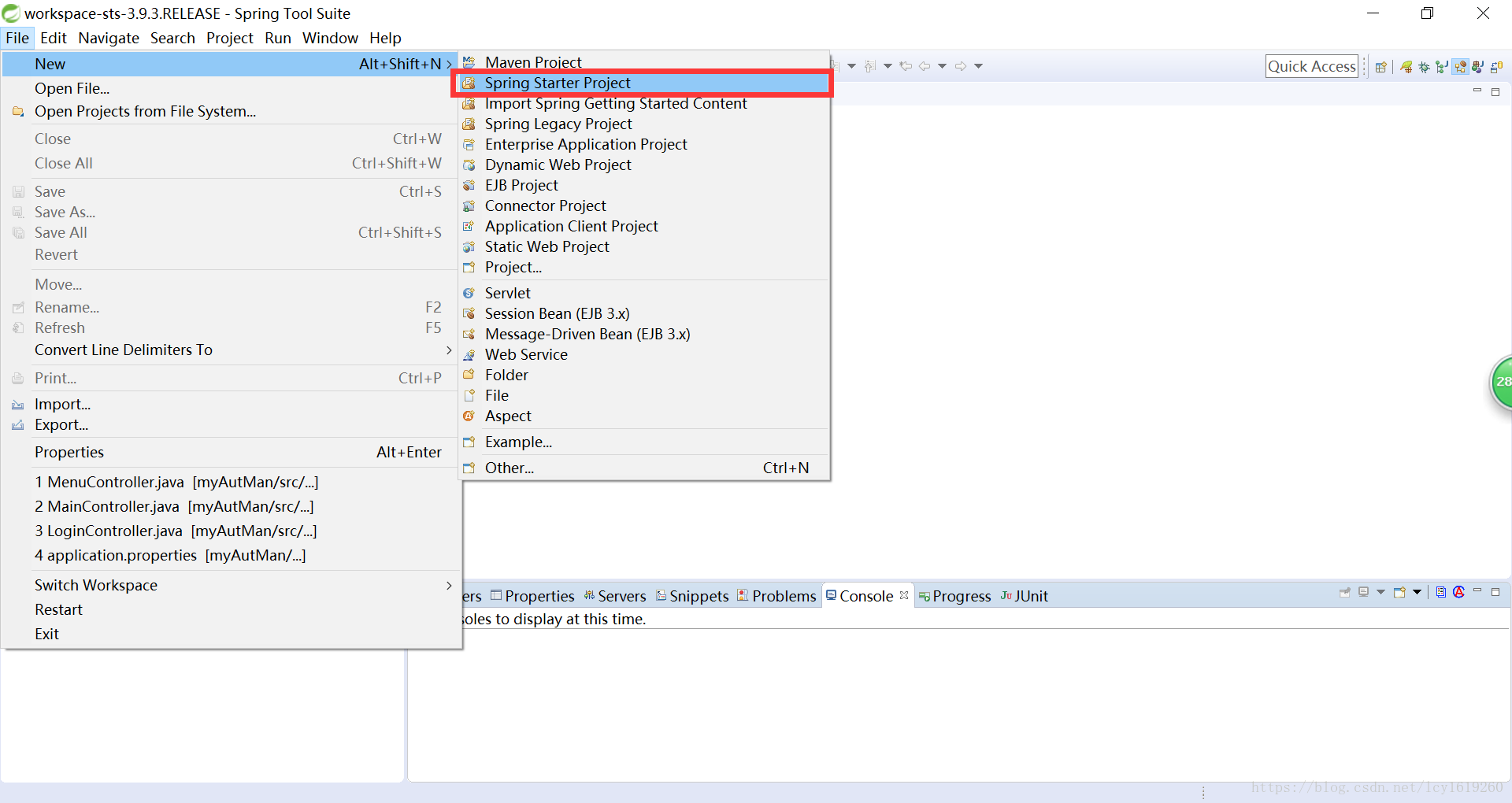Click the last perspective icon in toolbar
This screenshot has height=803, width=1512.
click(1496, 67)
